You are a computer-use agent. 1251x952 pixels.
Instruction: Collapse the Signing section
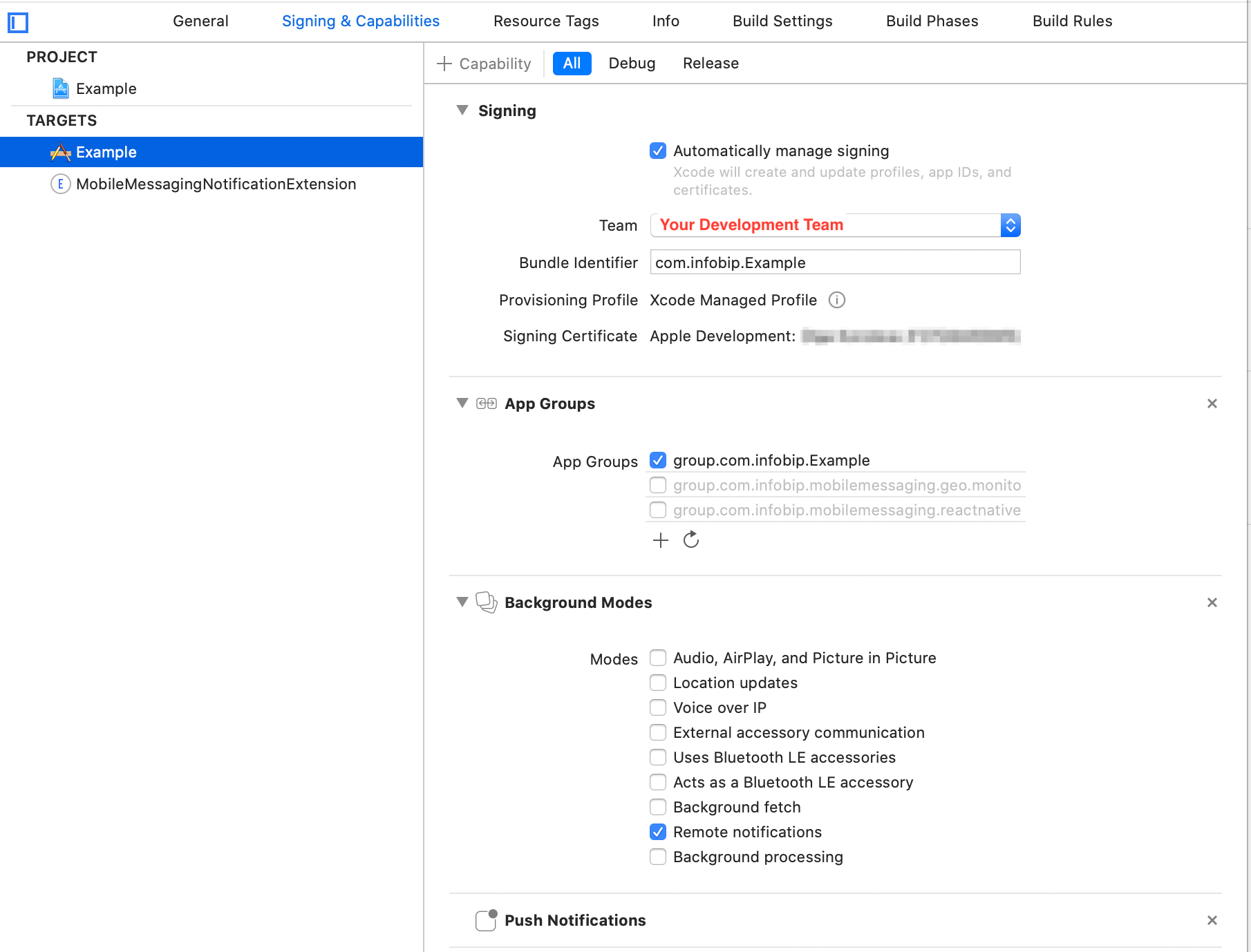point(462,111)
